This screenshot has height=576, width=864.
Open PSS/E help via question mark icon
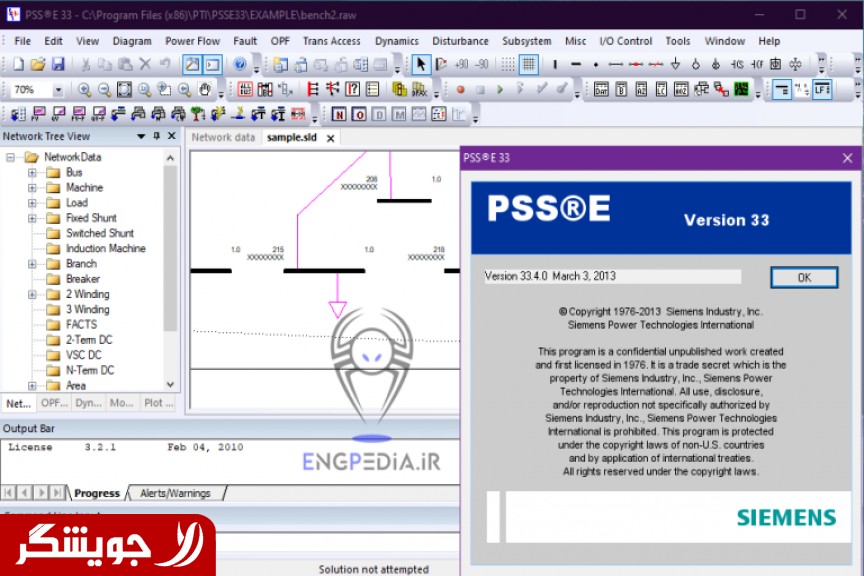tap(239, 64)
